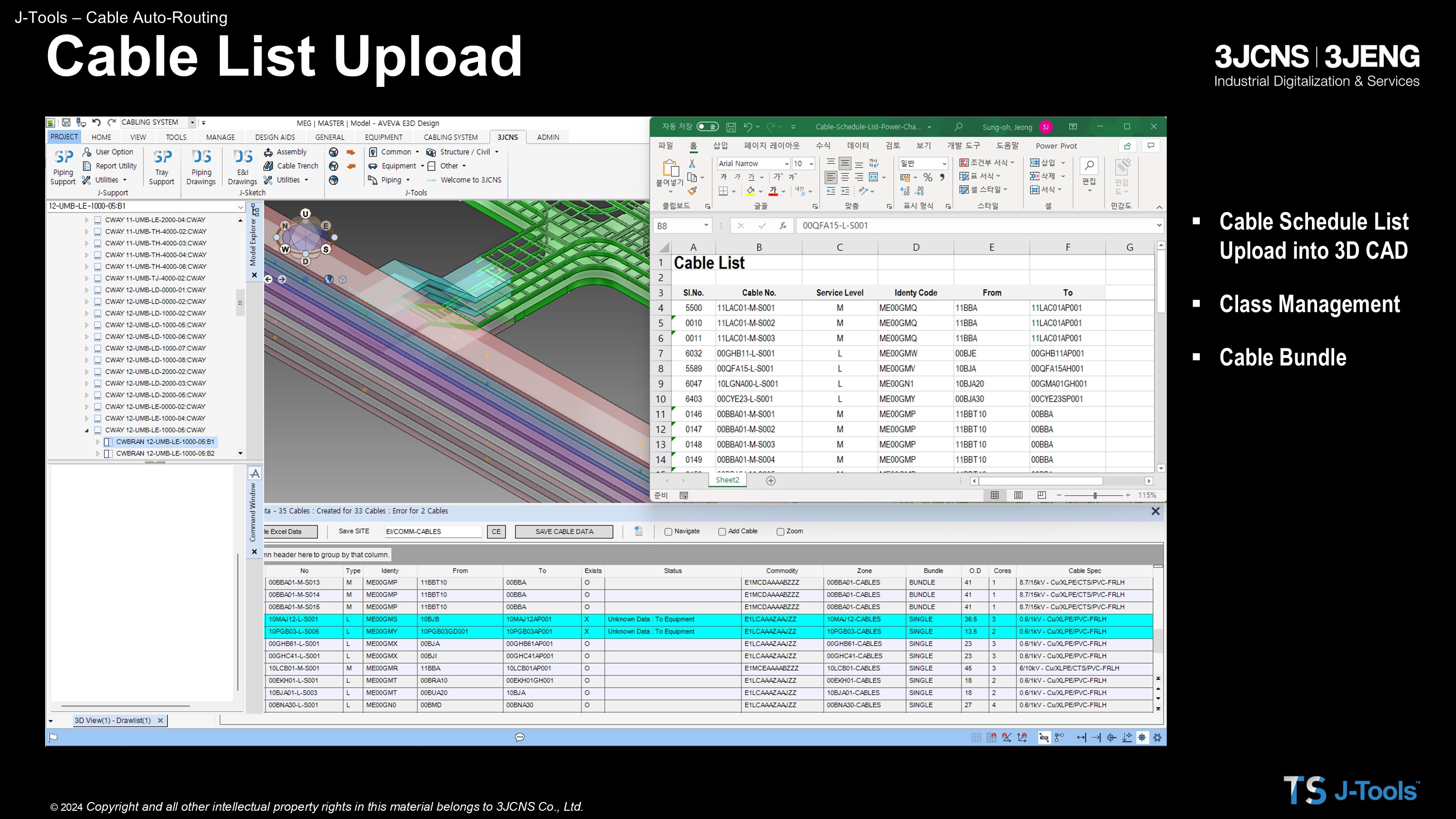Image resolution: width=1456 pixels, height=819 pixels.
Task: Click Excel format painter icon
Action: [x=692, y=191]
